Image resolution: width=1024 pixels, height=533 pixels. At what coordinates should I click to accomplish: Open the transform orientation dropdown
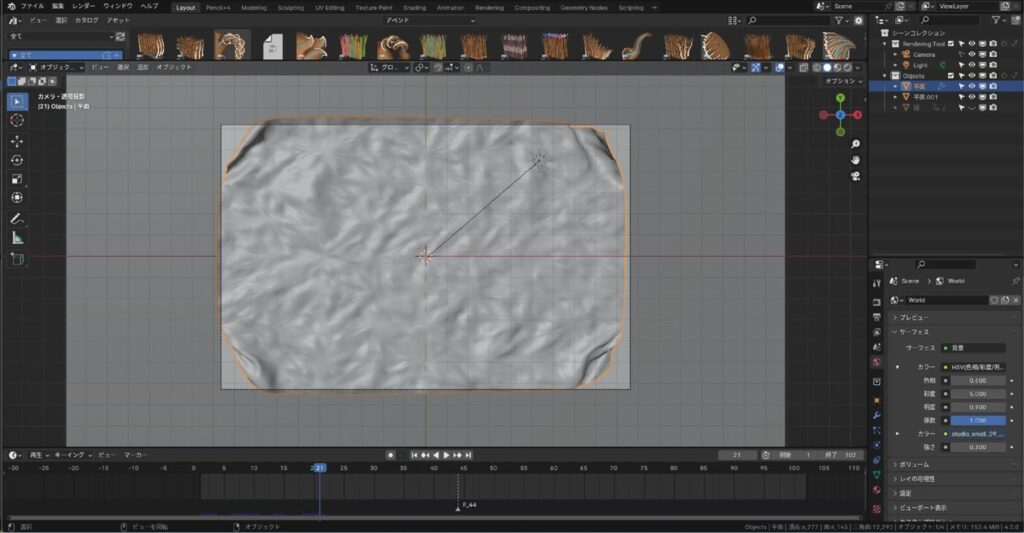389,67
